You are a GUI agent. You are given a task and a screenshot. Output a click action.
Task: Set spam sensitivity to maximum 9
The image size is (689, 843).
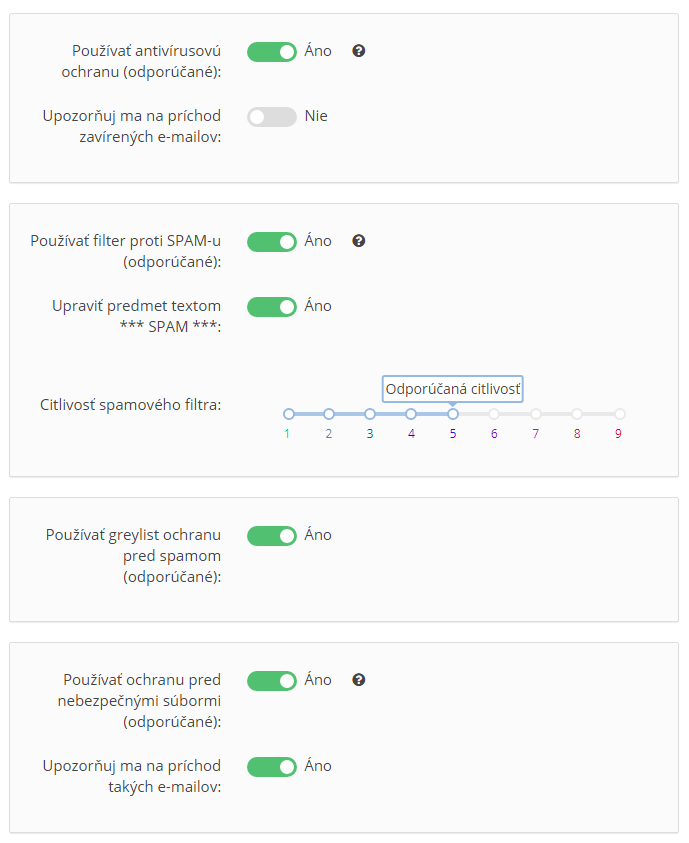click(x=620, y=414)
